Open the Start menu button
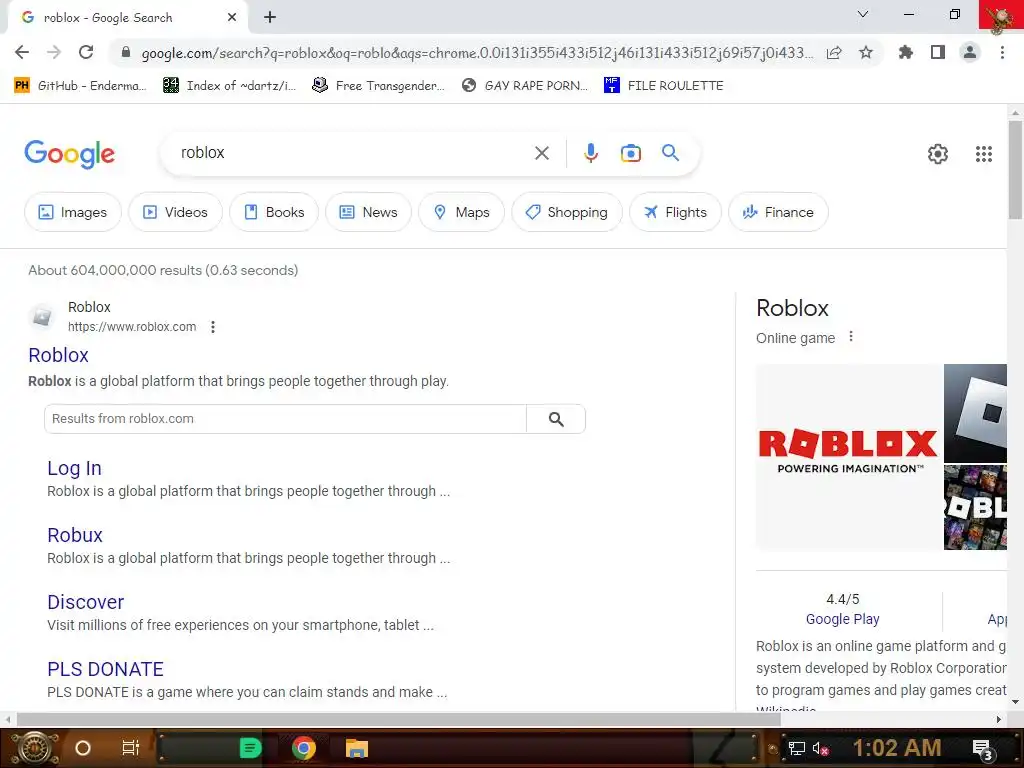 (35, 748)
